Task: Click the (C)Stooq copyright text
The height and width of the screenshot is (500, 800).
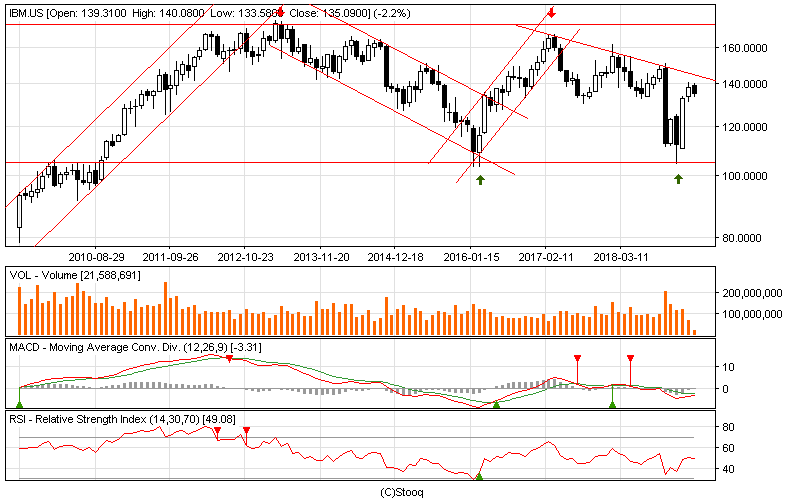Action: [x=402, y=492]
